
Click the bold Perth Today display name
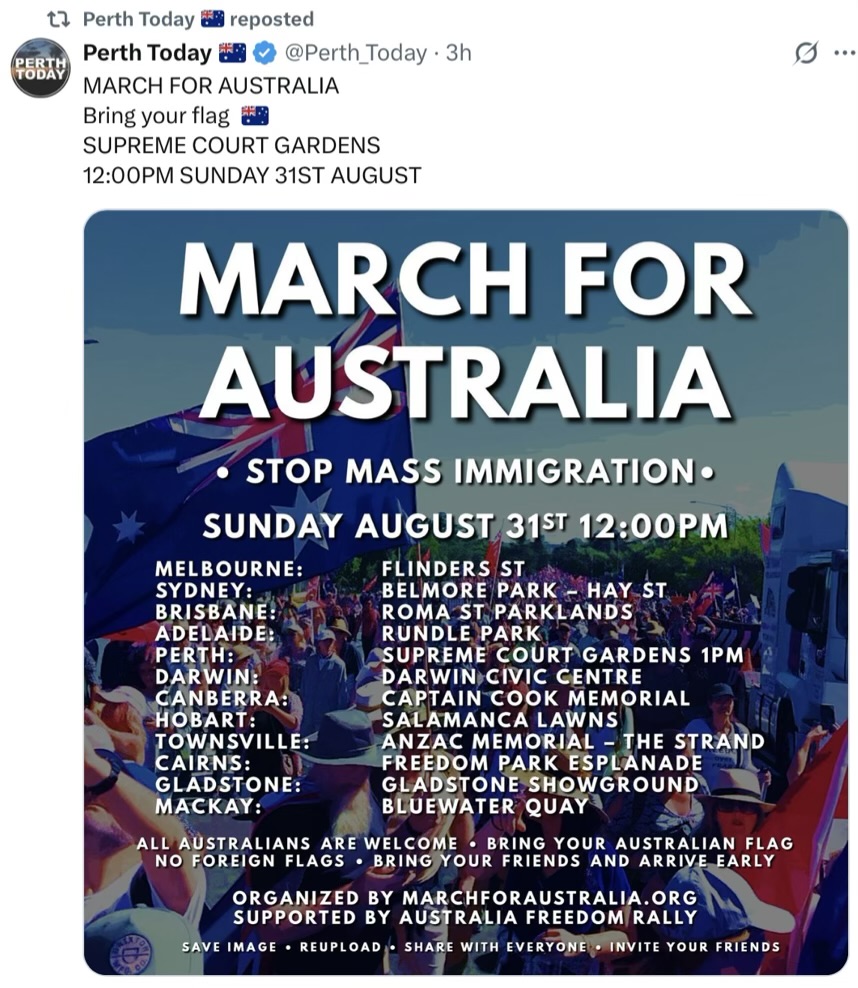pos(147,53)
